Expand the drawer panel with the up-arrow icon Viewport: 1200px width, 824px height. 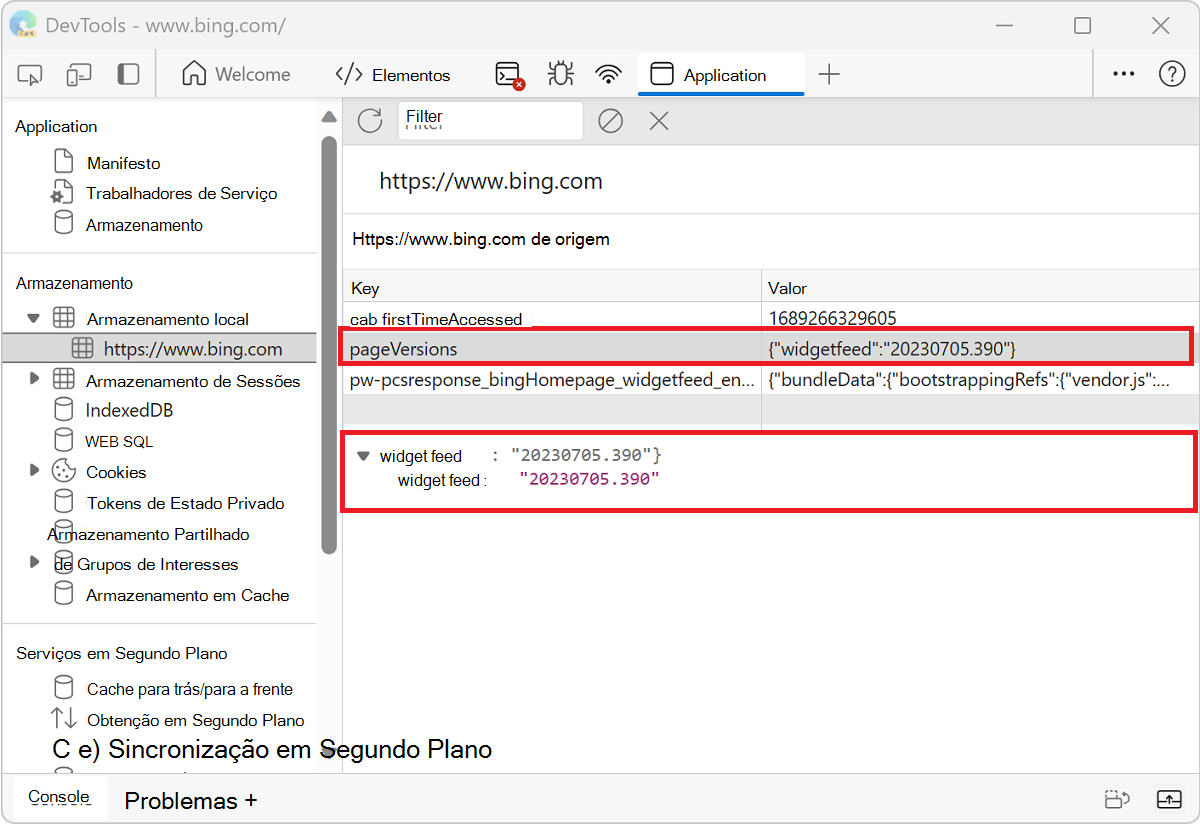(1169, 800)
